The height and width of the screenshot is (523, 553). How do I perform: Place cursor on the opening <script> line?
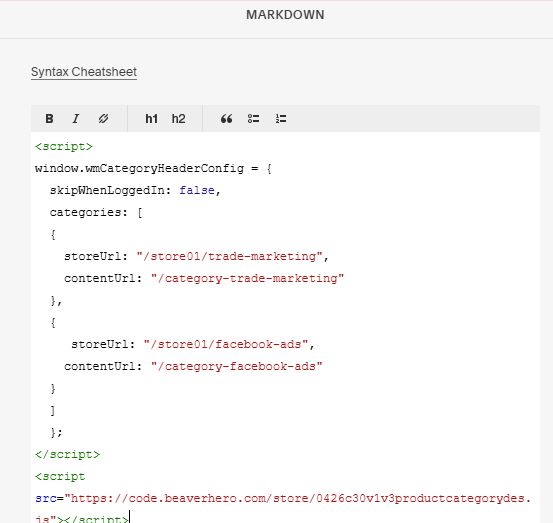[x=63, y=146]
